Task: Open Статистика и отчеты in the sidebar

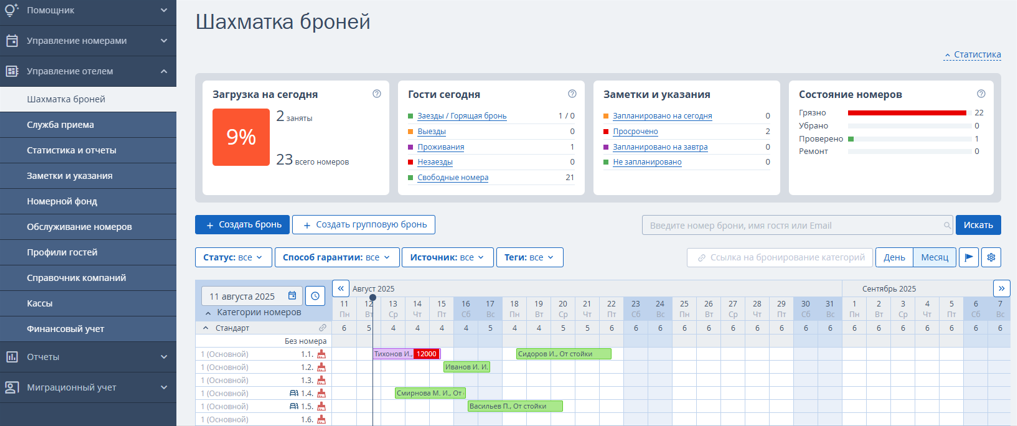Action: point(88,150)
